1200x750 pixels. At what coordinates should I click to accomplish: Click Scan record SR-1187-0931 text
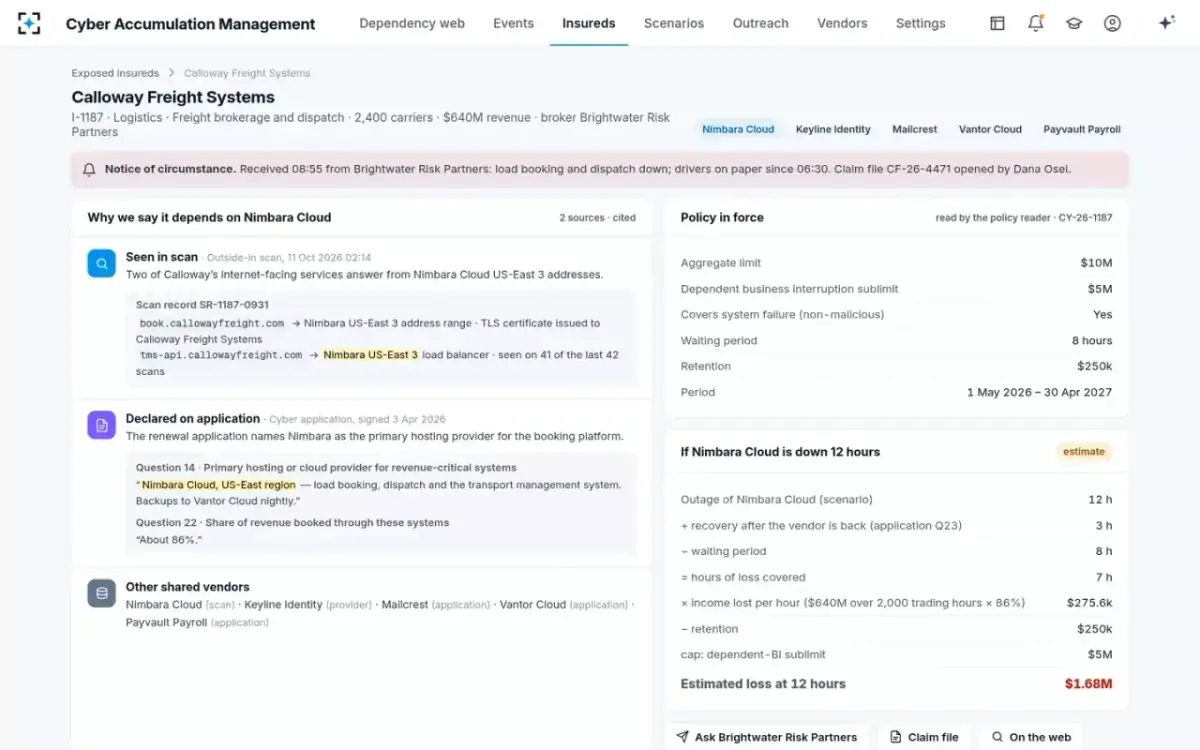(x=202, y=304)
